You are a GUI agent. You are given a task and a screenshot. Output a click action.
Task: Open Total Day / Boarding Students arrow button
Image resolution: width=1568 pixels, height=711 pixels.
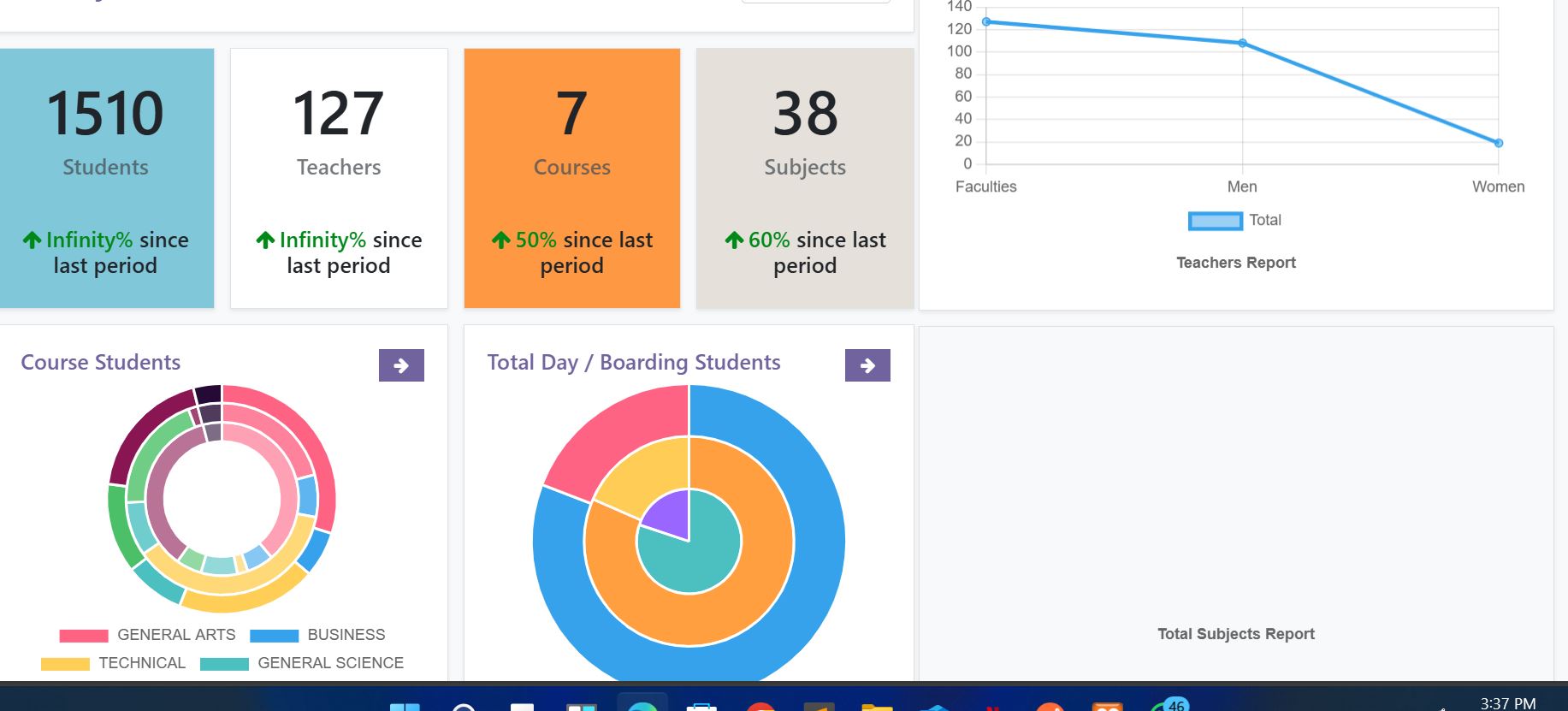click(x=867, y=365)
